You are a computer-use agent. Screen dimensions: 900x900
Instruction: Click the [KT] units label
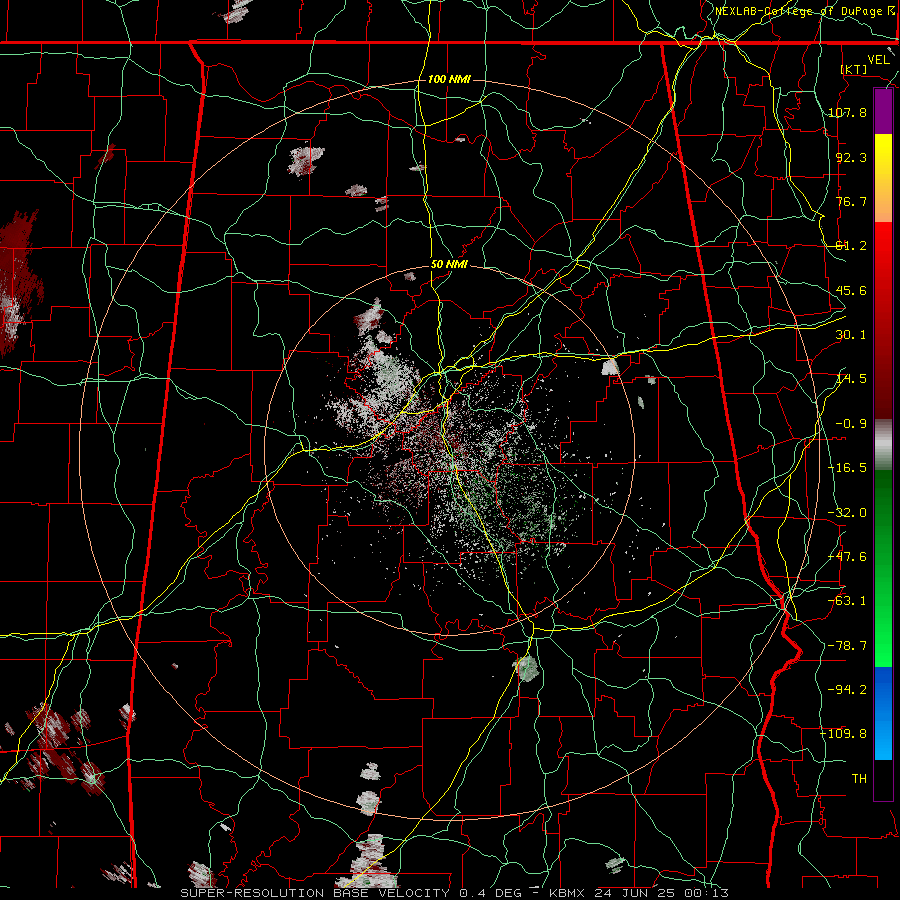854,69
